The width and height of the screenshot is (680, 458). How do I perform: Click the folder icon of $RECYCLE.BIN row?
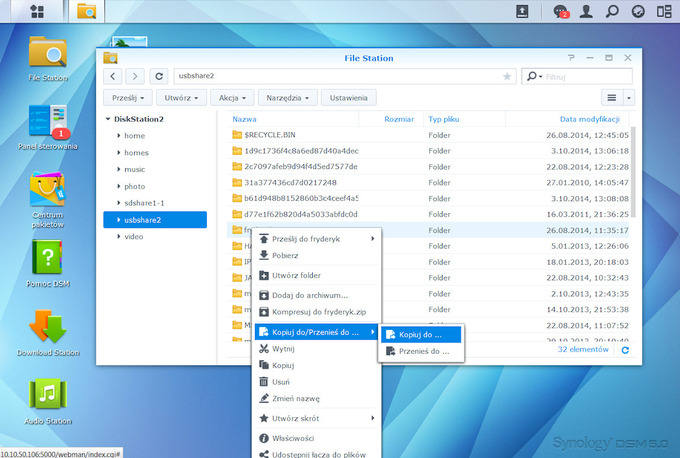(x=237, y=135)
